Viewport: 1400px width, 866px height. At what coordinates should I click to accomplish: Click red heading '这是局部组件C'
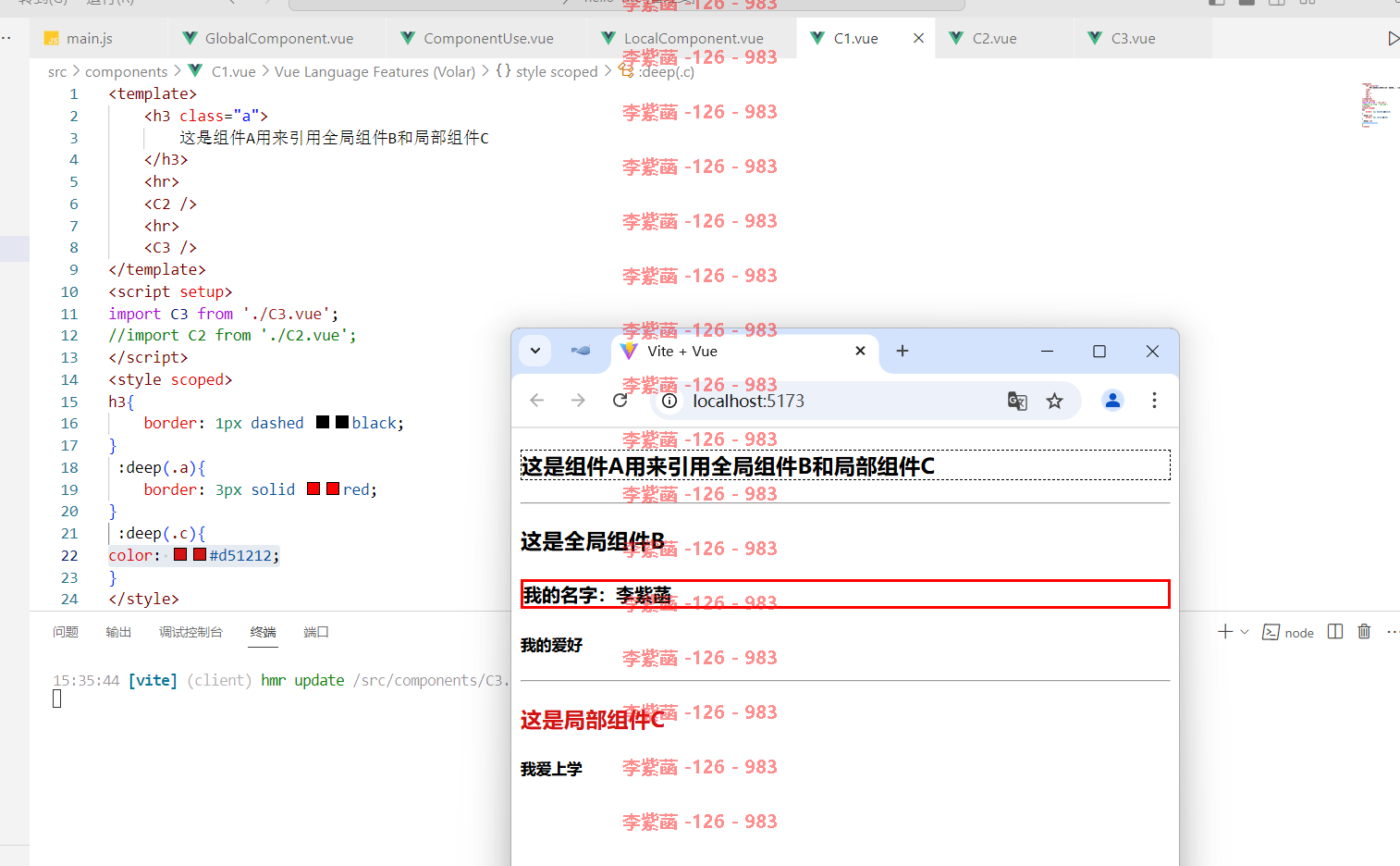pos(592,720)
